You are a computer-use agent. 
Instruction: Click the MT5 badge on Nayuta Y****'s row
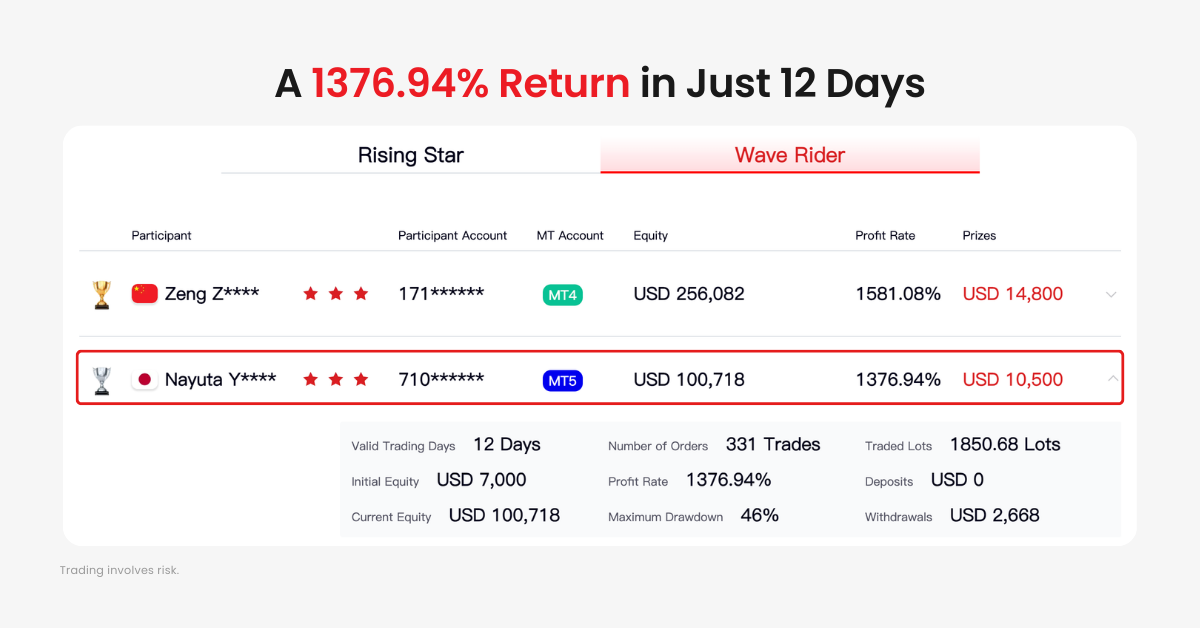point(562,380)
